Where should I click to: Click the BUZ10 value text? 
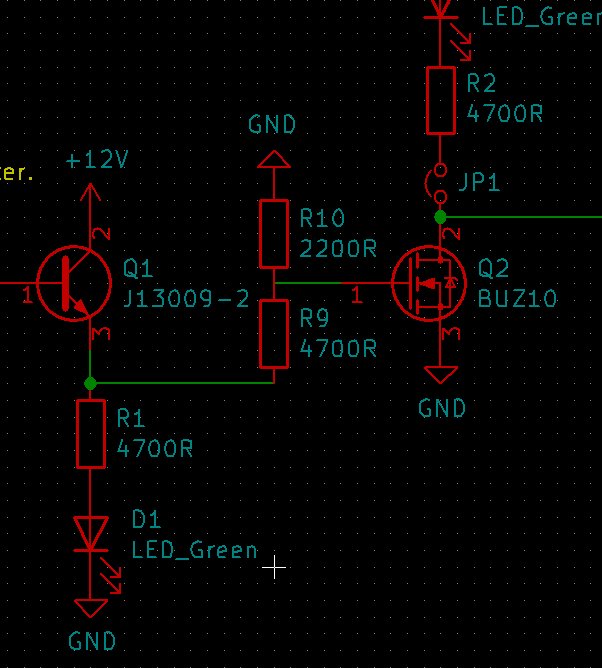pyautogui.click(x=517, y=298)
